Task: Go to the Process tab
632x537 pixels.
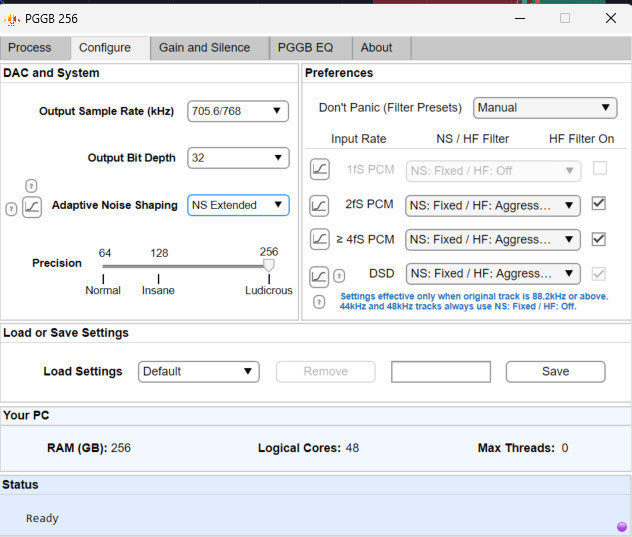Action: (x=30, y=48)
